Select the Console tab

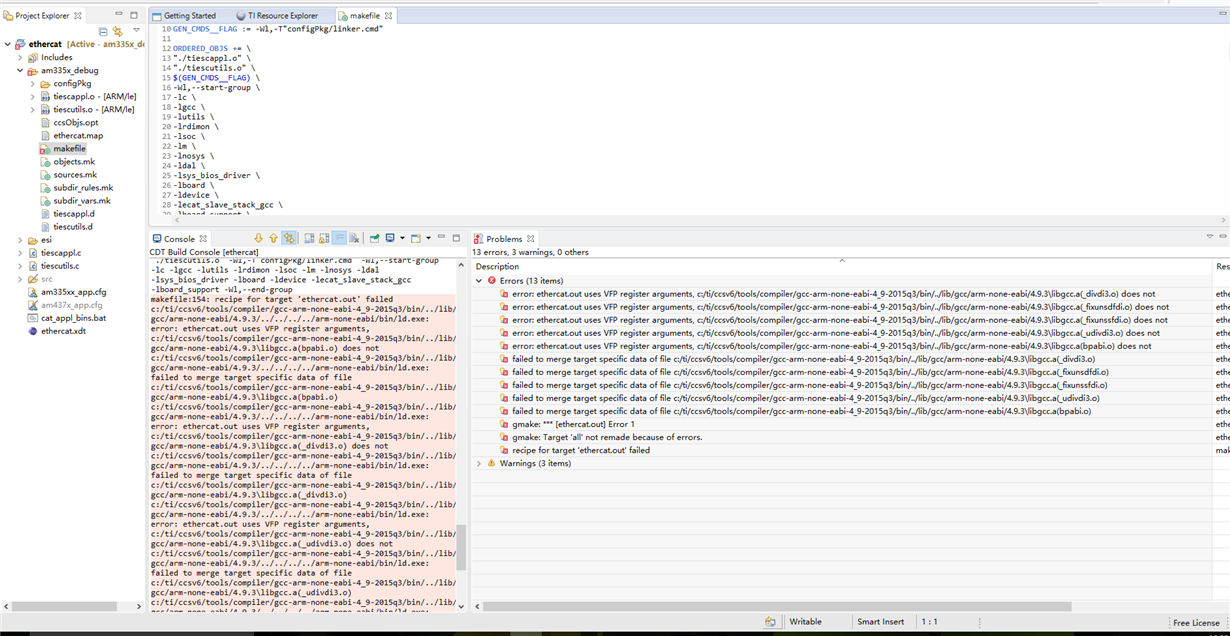[179, 239]
